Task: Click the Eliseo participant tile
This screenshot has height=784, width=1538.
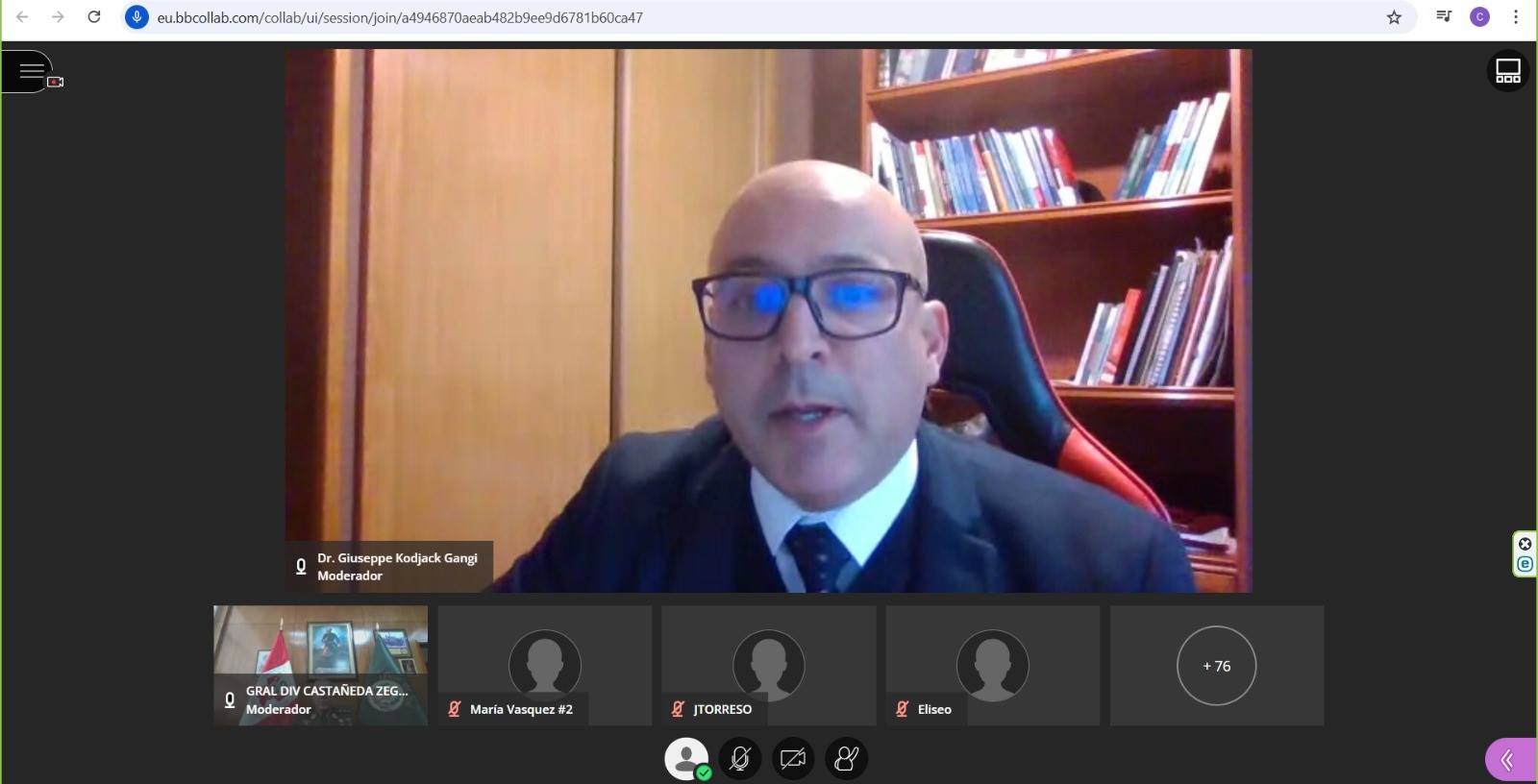Action: (992, 665)
